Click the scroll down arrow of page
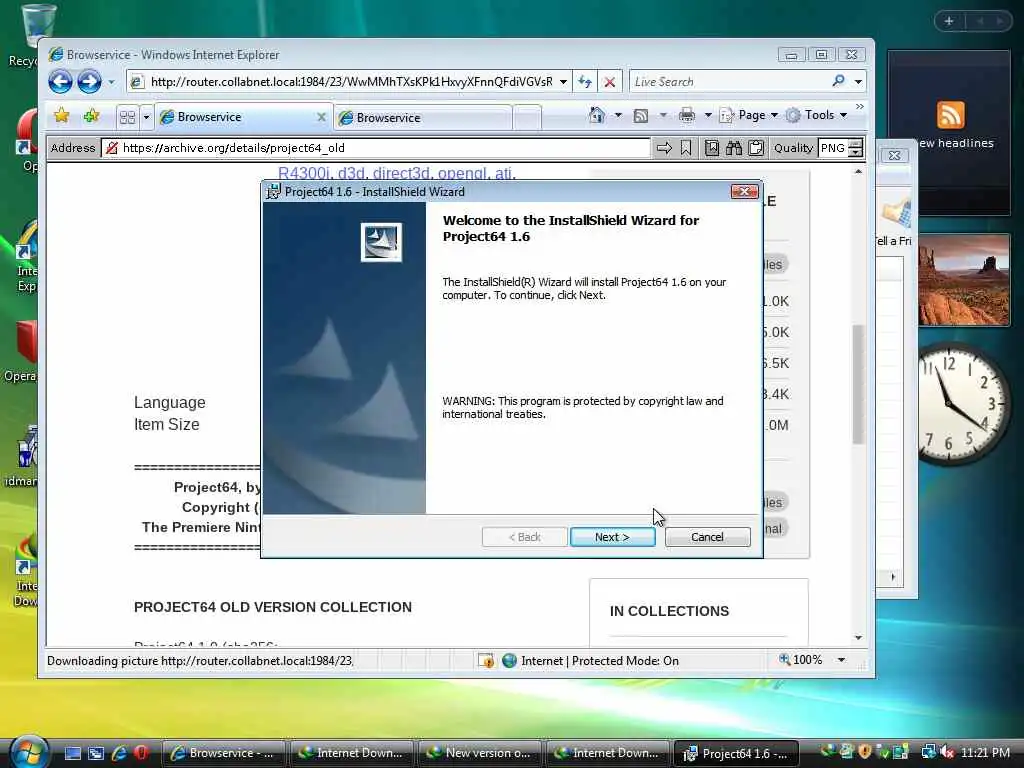This screenshot has width=1024, height=768. [x=858, y=637]
